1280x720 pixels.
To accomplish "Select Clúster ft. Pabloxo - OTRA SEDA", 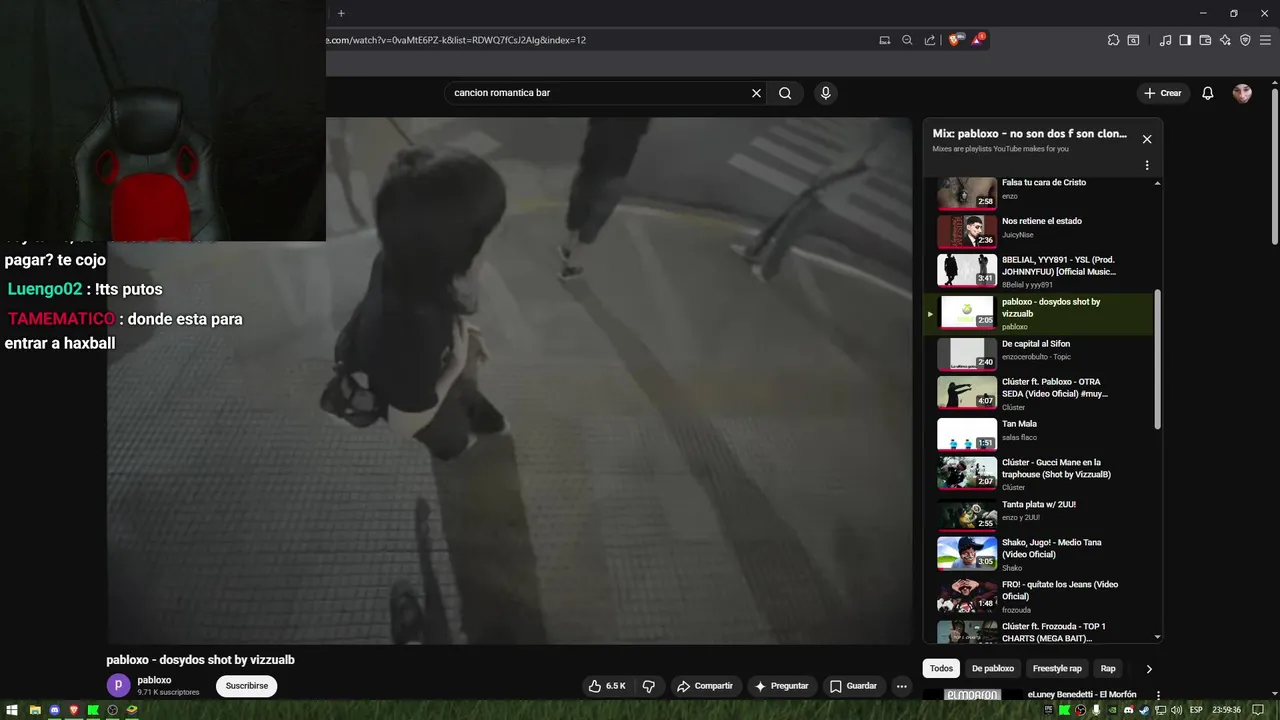I will click(1040, 393).
